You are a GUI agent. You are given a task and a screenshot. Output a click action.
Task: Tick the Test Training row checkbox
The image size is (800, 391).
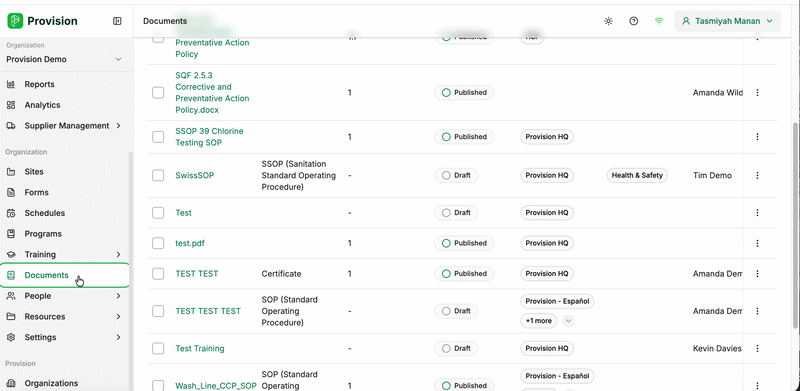point(158,349)
